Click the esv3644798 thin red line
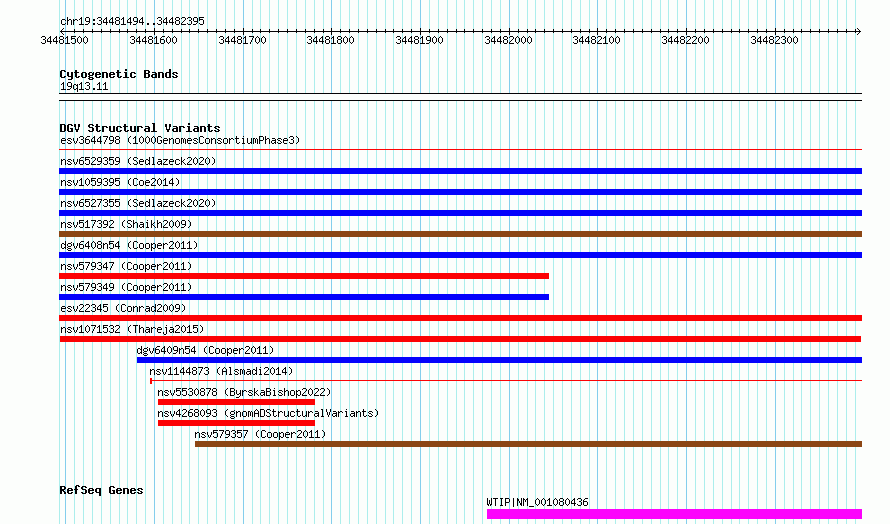The height and width of the screenshot is (524, 890). (x=460, y=150)
